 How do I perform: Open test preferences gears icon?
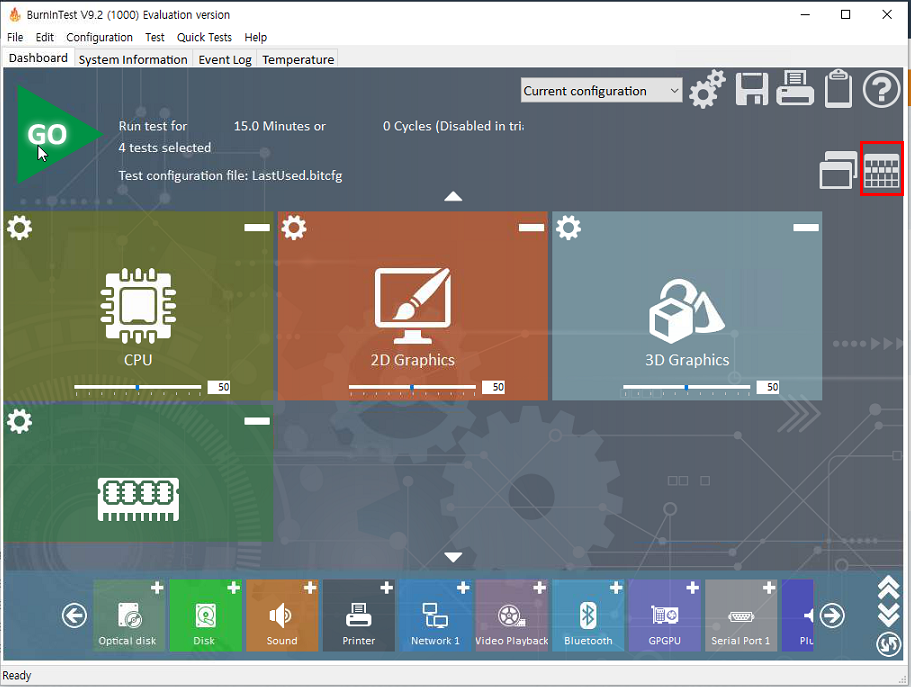point(707,89)
